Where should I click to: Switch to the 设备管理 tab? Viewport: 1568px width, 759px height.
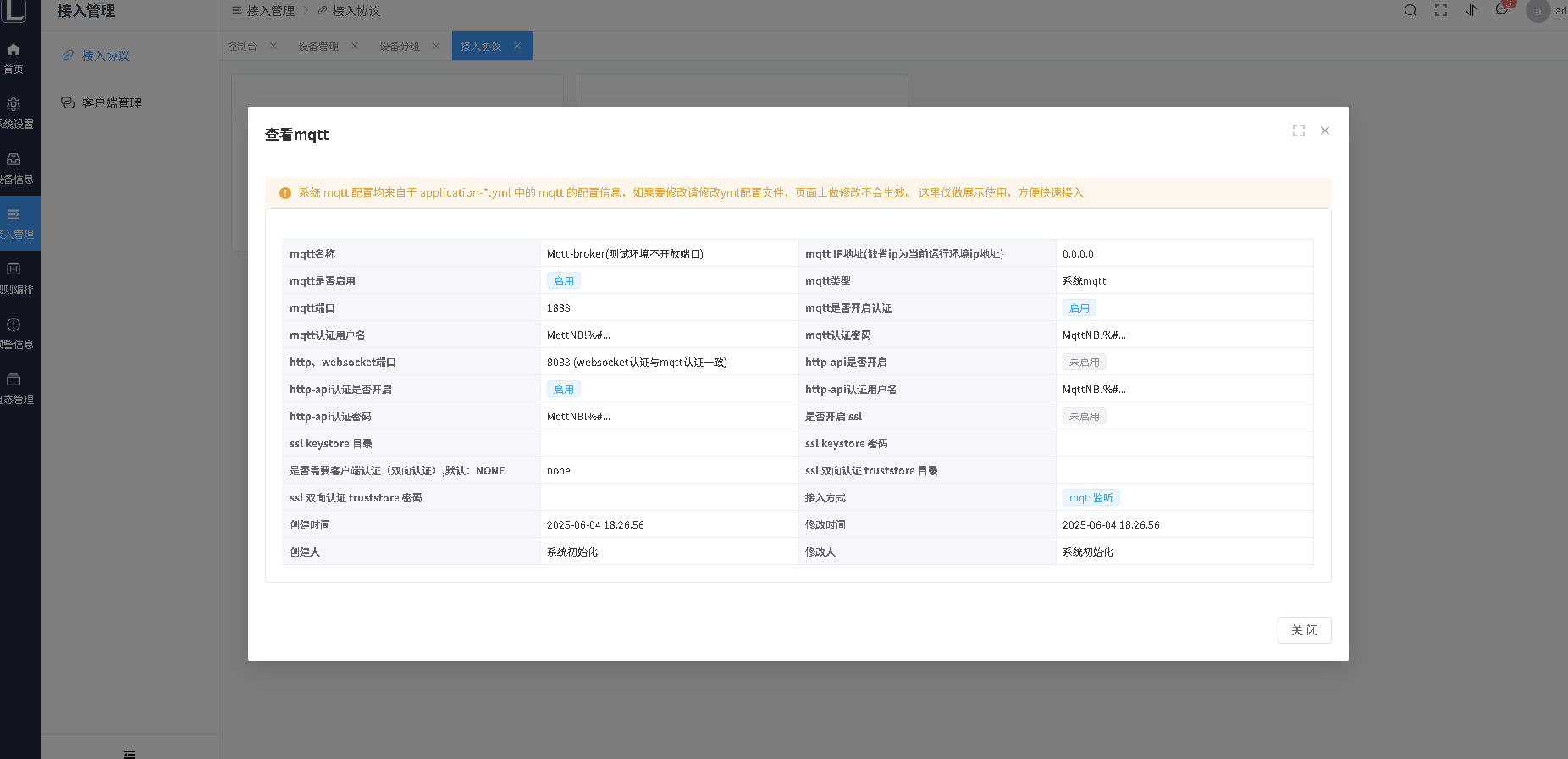coord(318,47)
